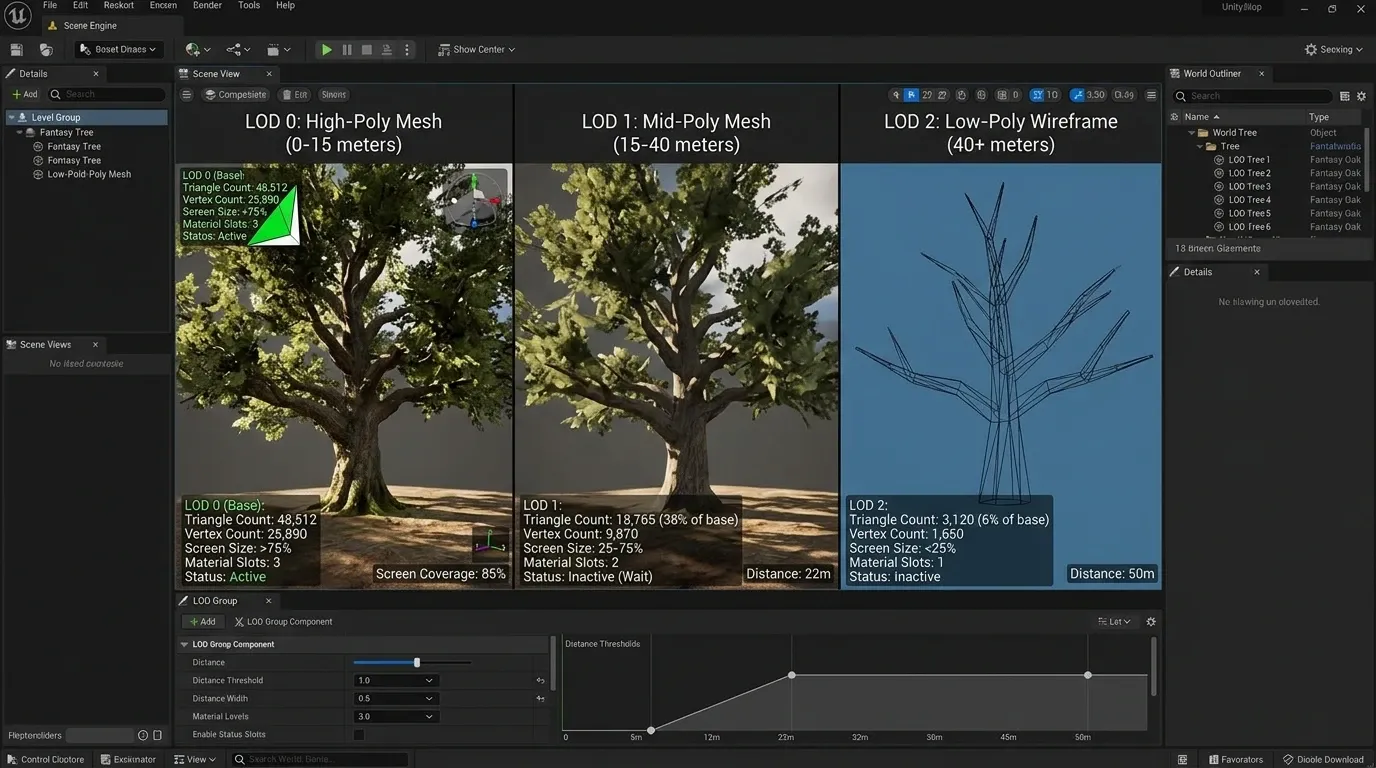The height and width of the screenshot is (768, 1376).
Task: Click the World Outliner settings gear
Action: [1361, 96]
